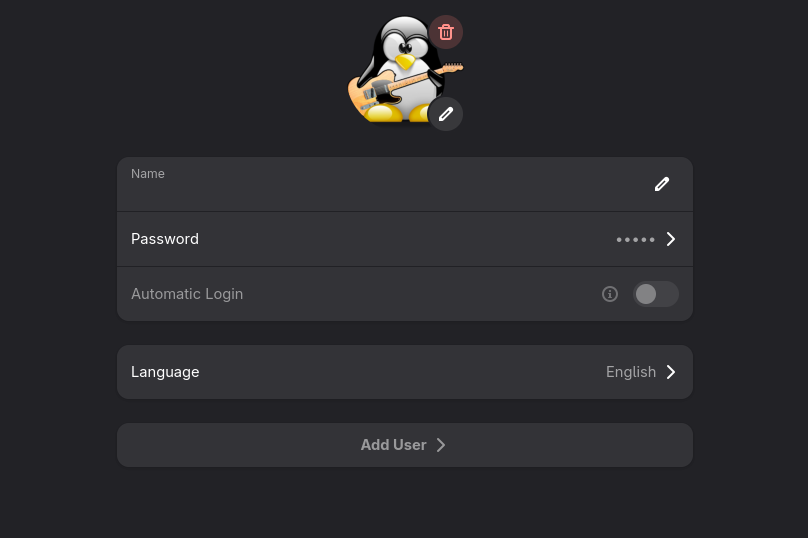Click the pencil icon in the Name row
808x538 pixels.
pos(662,184)
